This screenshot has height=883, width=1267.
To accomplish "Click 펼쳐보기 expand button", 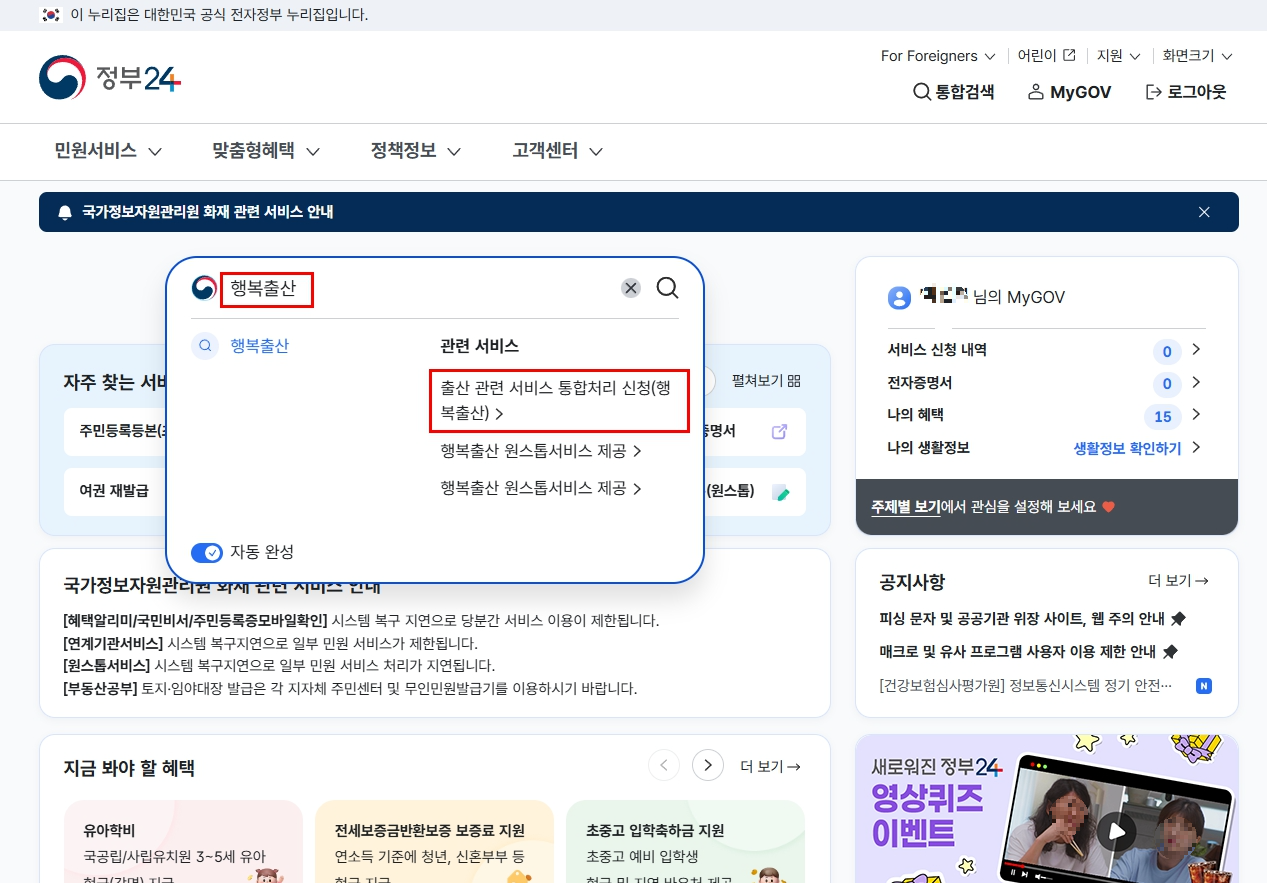I will click(766, 381).
